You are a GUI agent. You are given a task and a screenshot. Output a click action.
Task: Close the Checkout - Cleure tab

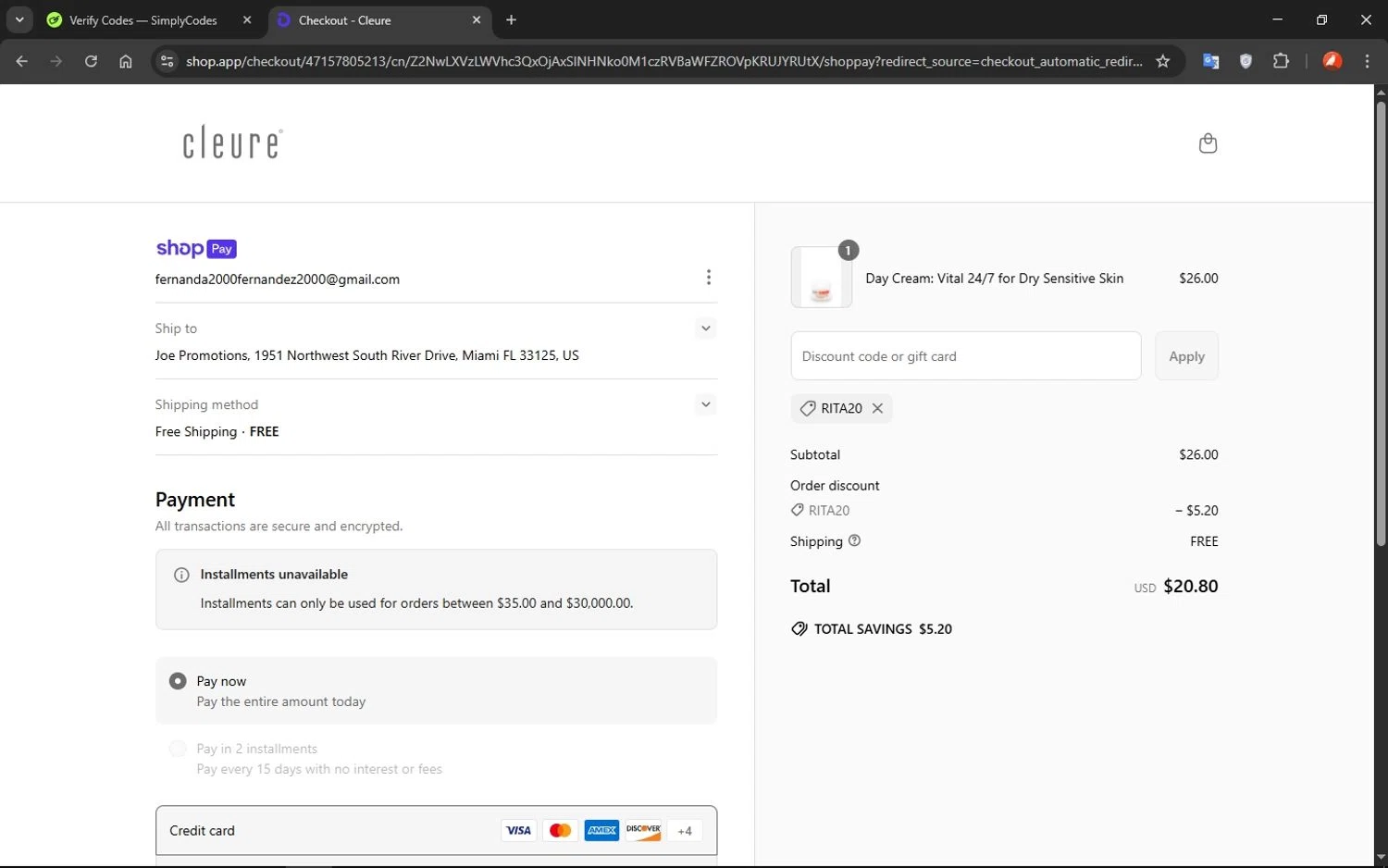(477, 19)
